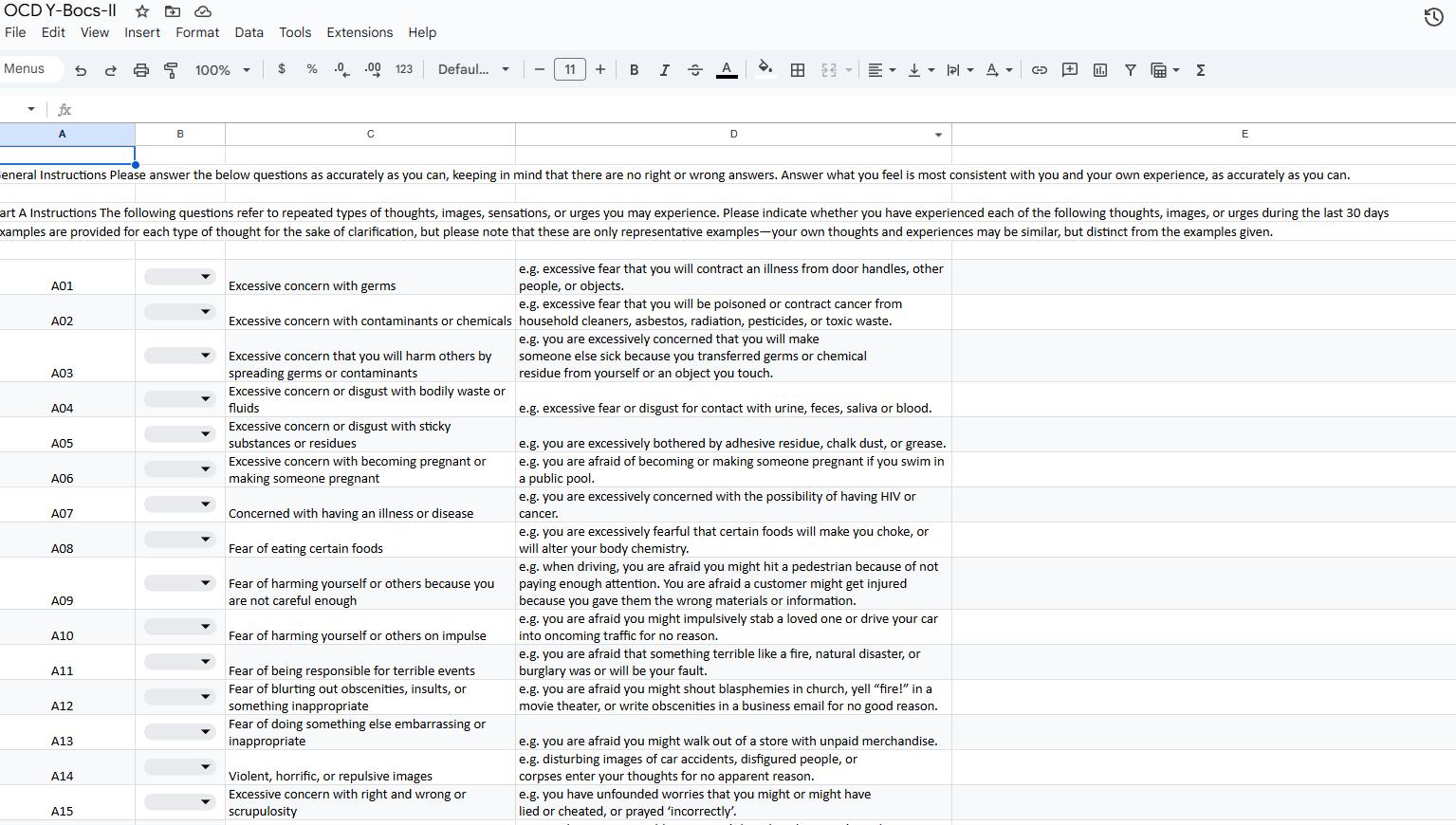Open the zoom level dropdown
Screen dimensions: 1456x825
(x=222, y=70)
